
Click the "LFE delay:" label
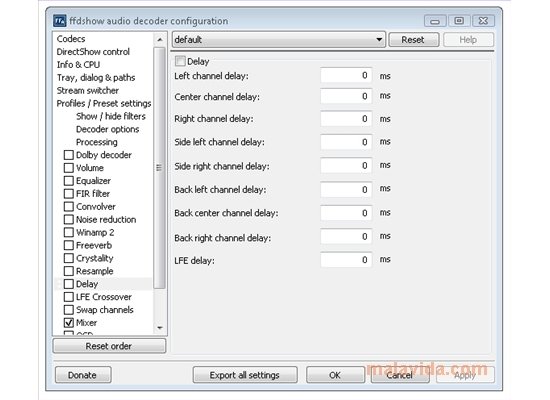[x=194, y=261]
